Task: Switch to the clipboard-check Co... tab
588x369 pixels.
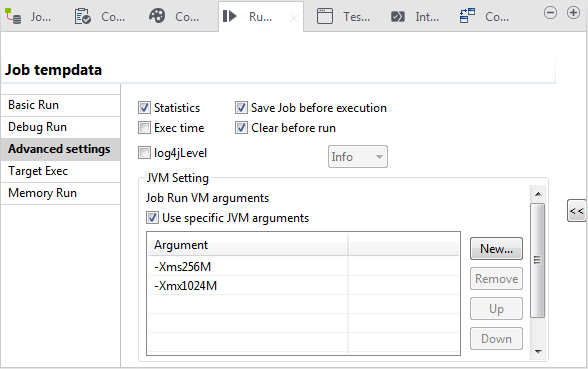Action: [100, 16]
